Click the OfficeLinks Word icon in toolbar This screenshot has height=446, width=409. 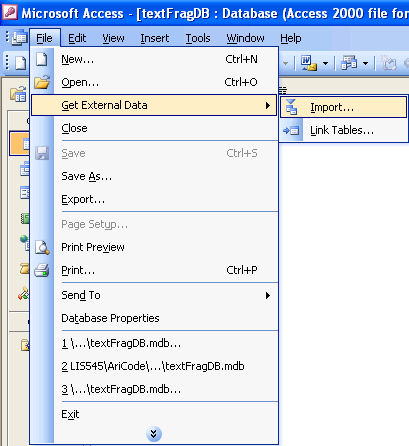[309, 63]
